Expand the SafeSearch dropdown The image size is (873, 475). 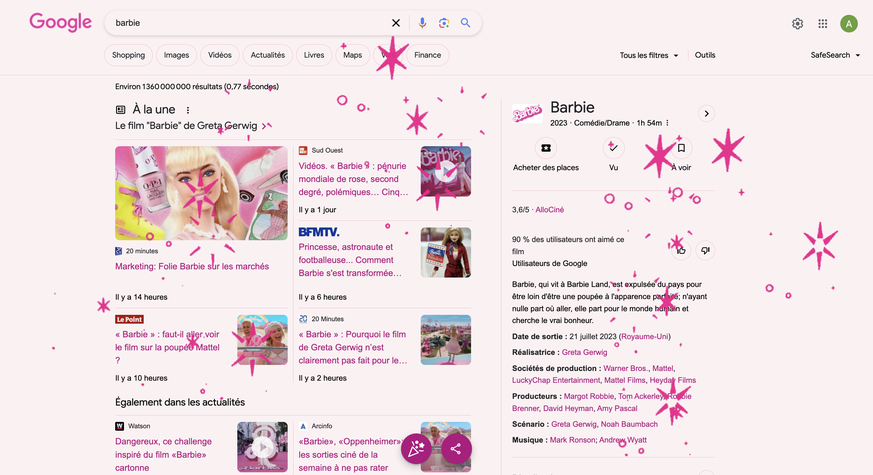tap(835, 55)
